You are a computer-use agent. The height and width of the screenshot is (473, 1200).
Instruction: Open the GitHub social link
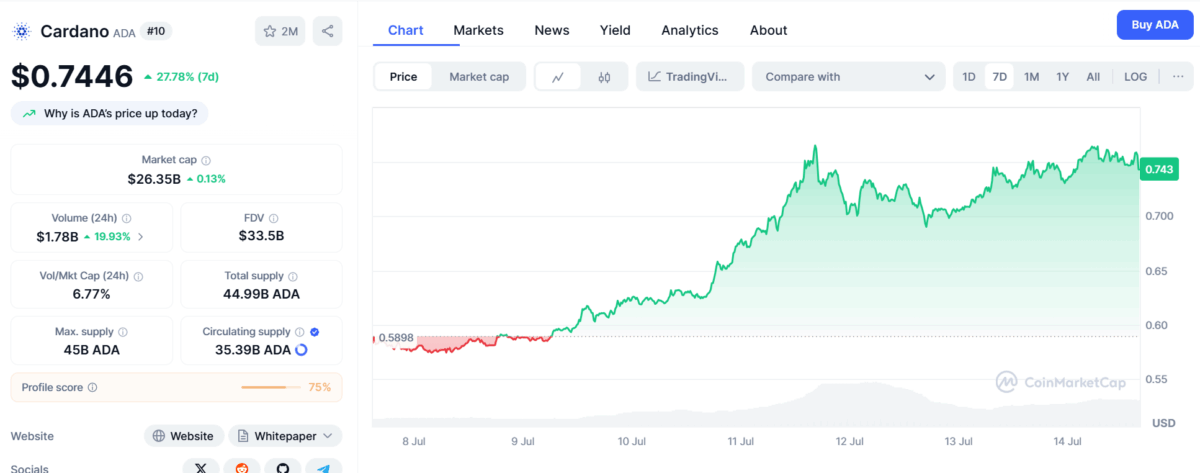[282, 467]
